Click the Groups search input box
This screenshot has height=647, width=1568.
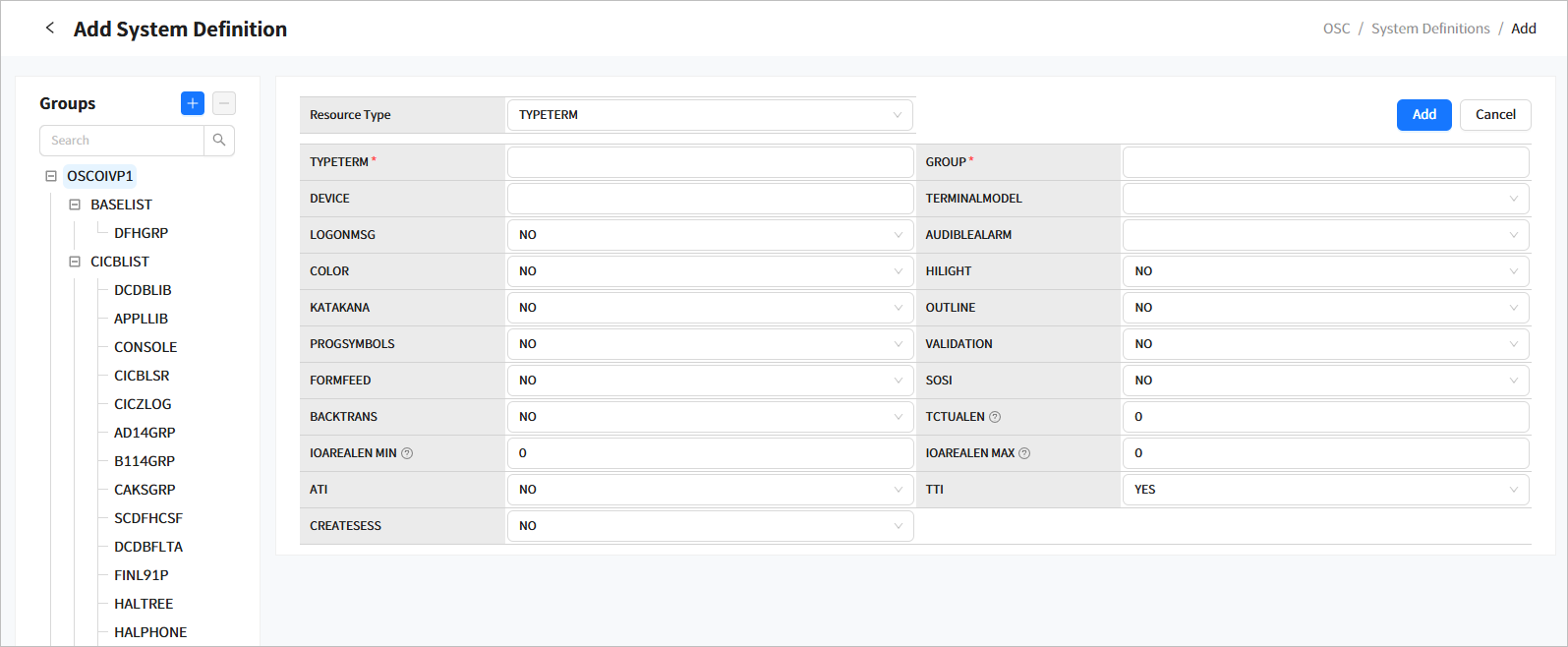point(122,141)
